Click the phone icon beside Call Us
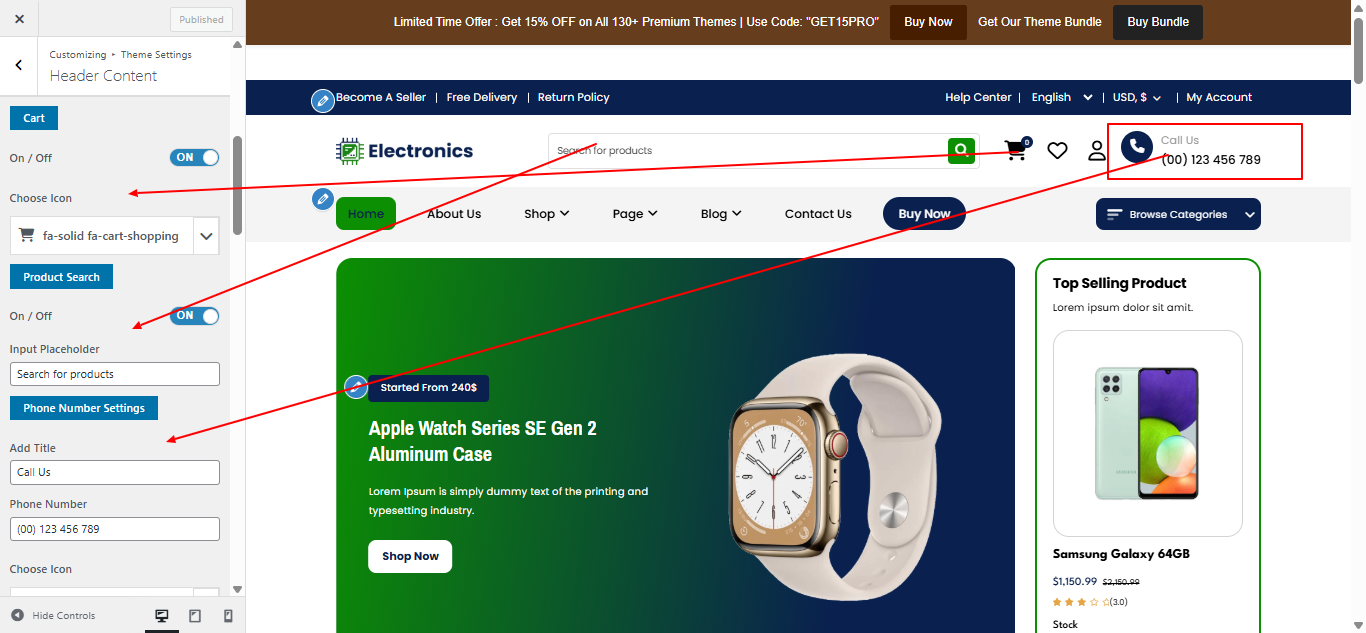Viewport: 1366px width, 633px height. pos(1137,148)
